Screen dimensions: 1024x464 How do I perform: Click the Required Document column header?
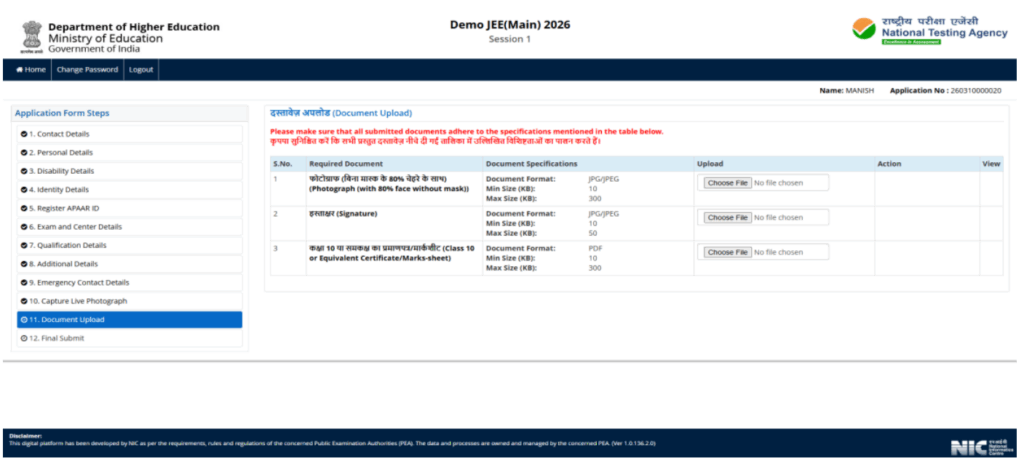(346, 164)
